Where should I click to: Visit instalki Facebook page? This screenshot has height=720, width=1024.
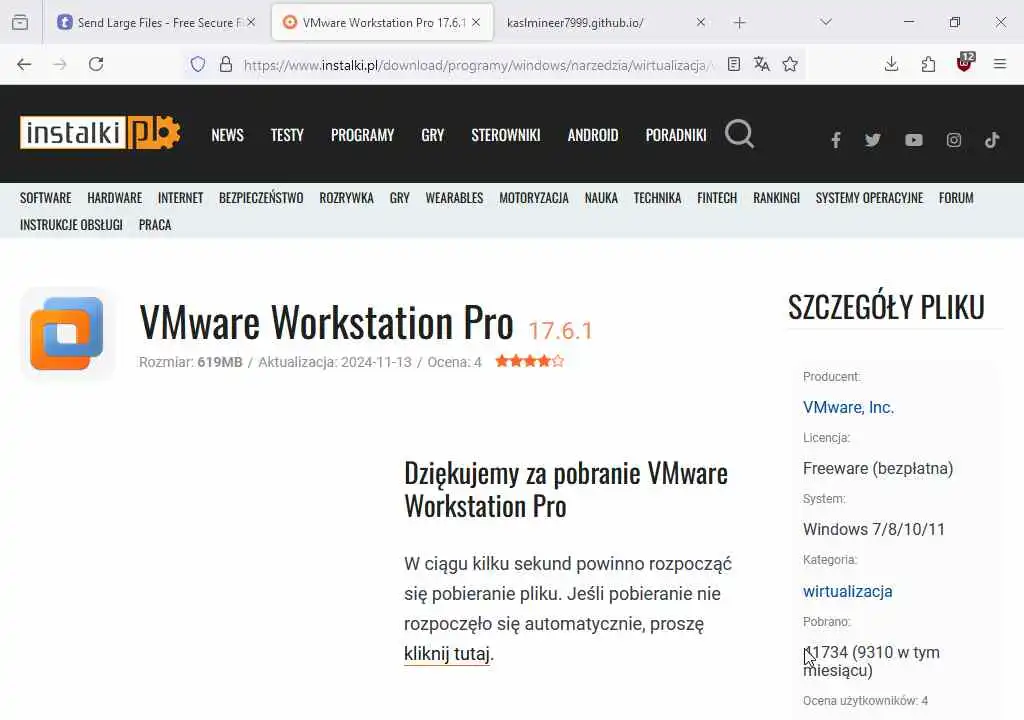click(x=836, y=140)
